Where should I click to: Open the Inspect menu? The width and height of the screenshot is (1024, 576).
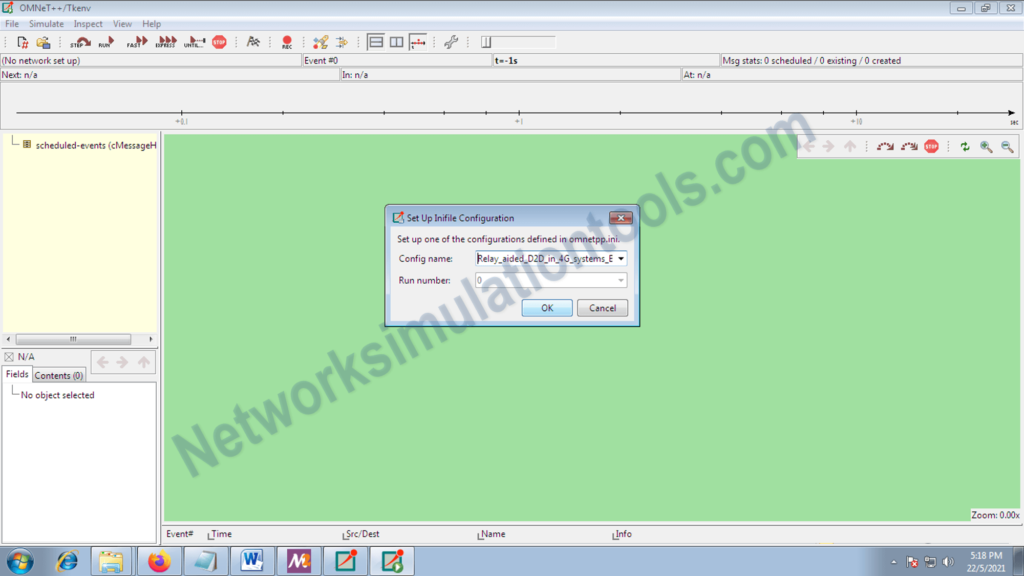pyautogui.click(x=88, y=23)
